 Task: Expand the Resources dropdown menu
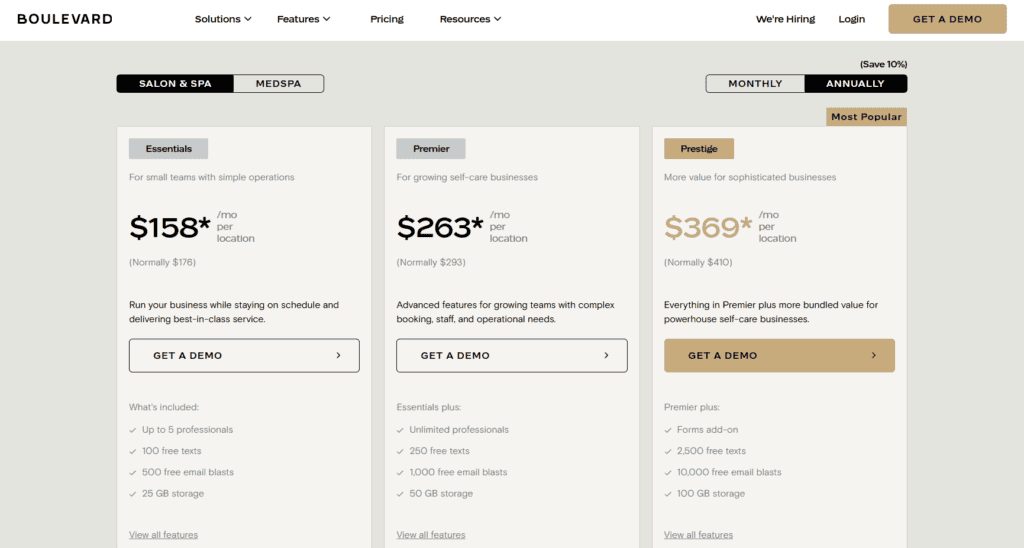pos(470,19)
